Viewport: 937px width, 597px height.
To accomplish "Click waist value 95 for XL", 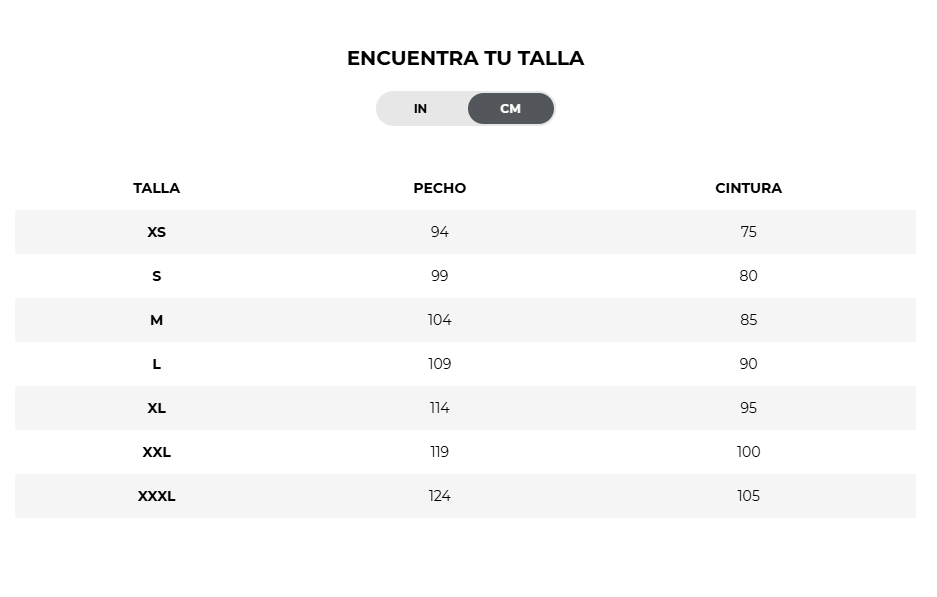I will pyautogui.click(x=748, y=408).
